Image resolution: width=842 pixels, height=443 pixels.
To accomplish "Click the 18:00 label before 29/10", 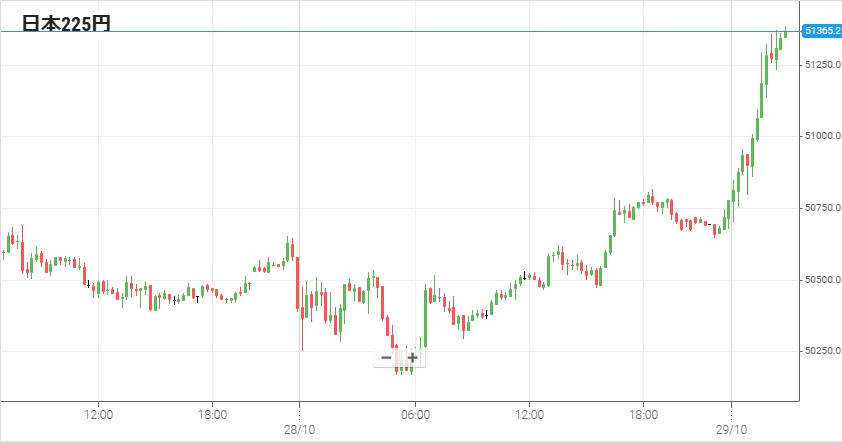I will (x=643, y=413).
